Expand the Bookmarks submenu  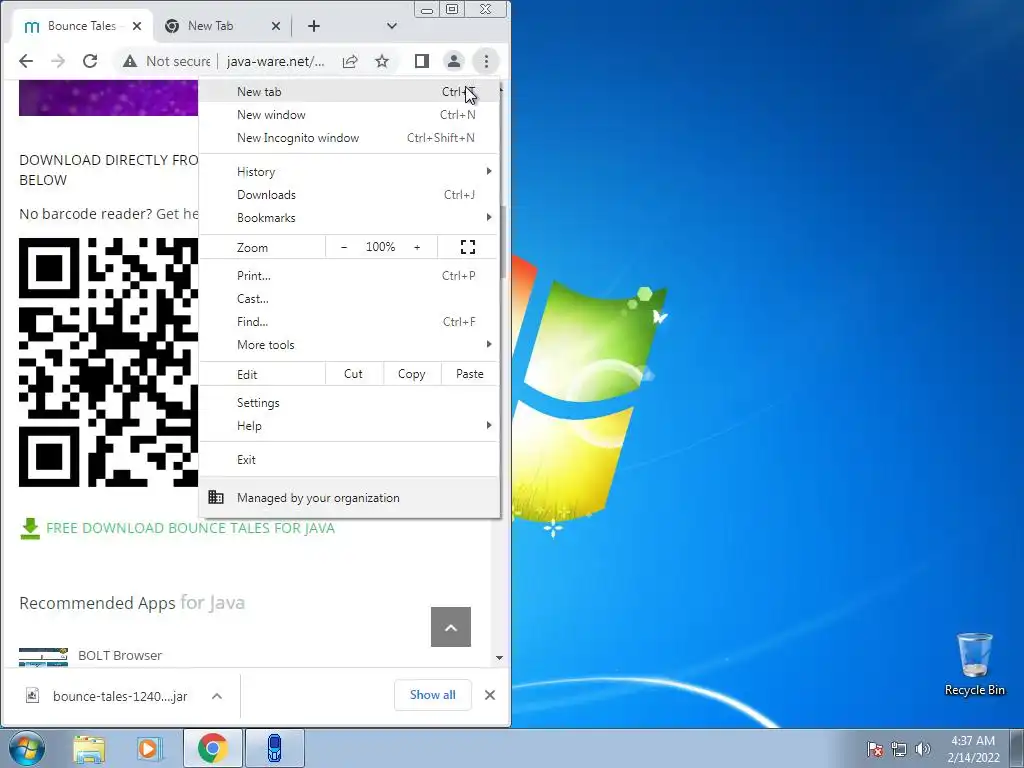[x=349, y=217]
